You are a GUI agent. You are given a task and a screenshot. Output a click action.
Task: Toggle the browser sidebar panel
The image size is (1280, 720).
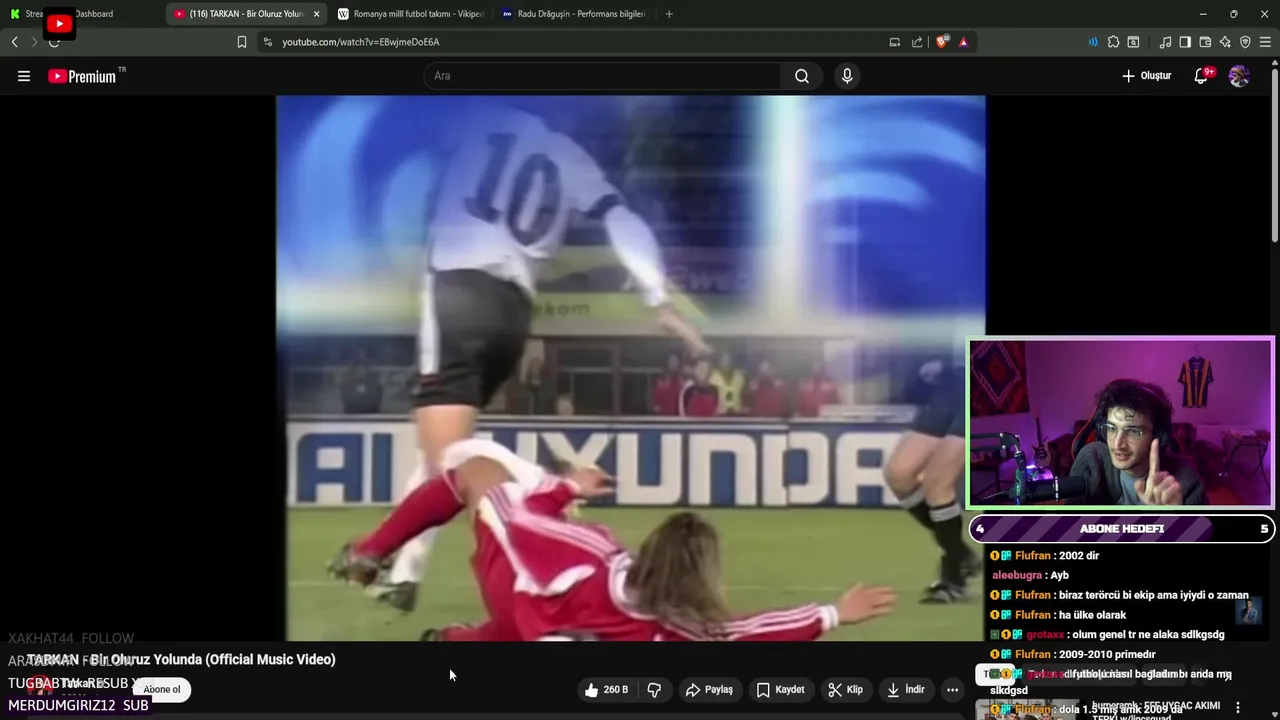[x=1185, y=42]
